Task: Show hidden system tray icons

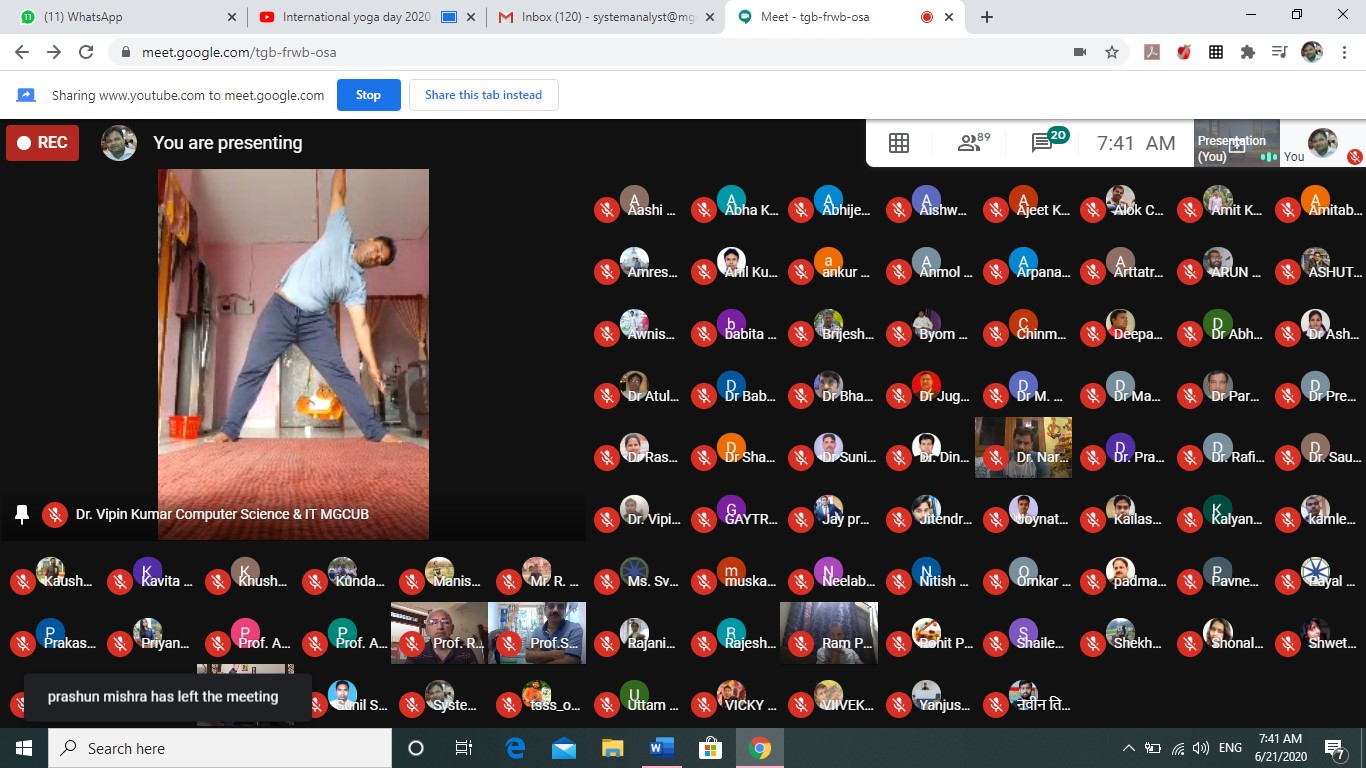Action: click(1129, 748)
